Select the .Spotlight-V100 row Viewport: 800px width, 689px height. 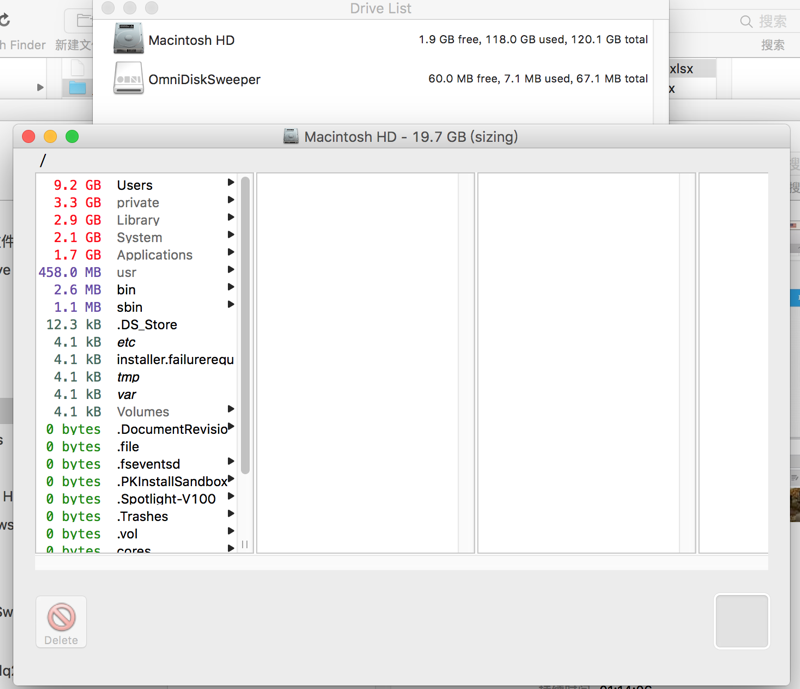tap(136, 499)
